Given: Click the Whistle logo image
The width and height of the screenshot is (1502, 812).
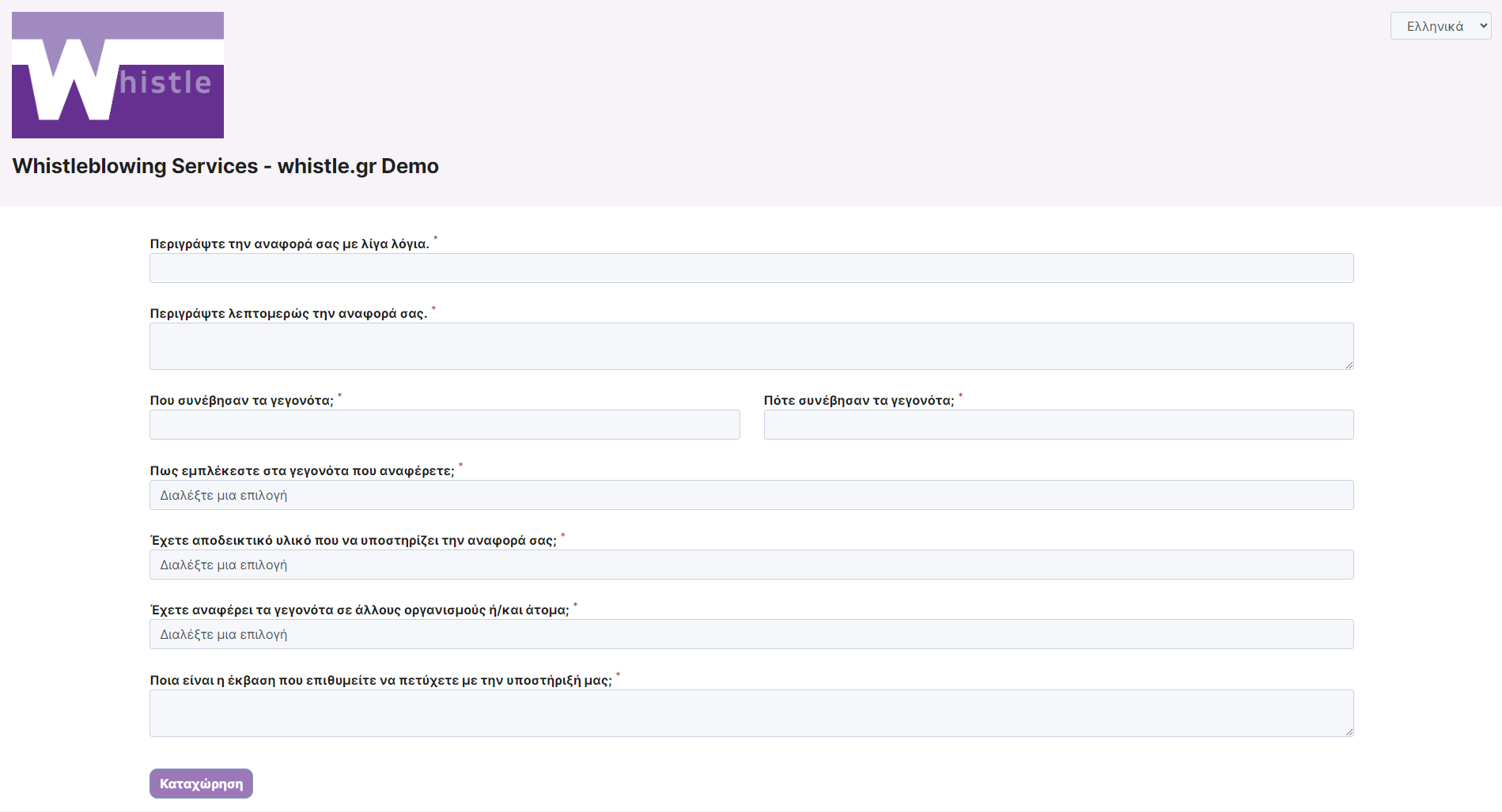Looking at the screenshot, I should click(118, 75).
